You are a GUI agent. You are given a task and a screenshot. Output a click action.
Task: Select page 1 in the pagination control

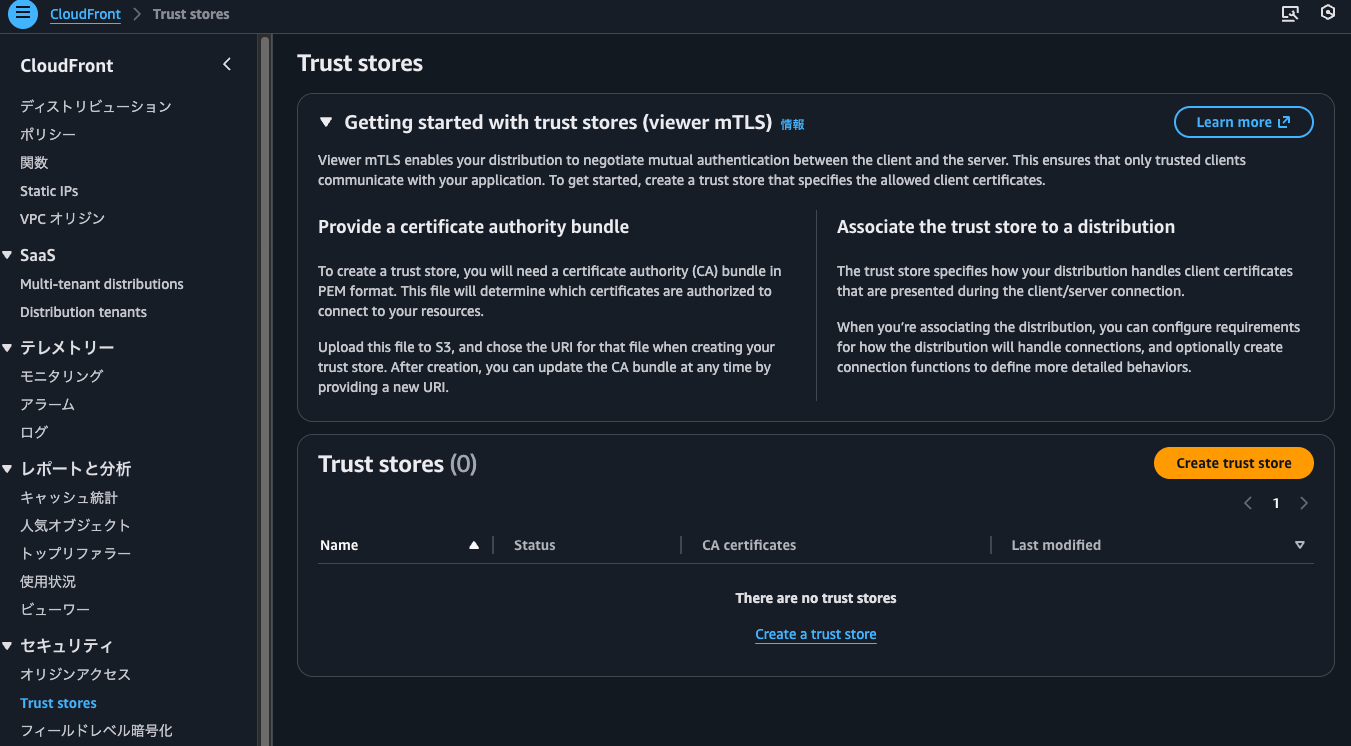point(1275,503)
